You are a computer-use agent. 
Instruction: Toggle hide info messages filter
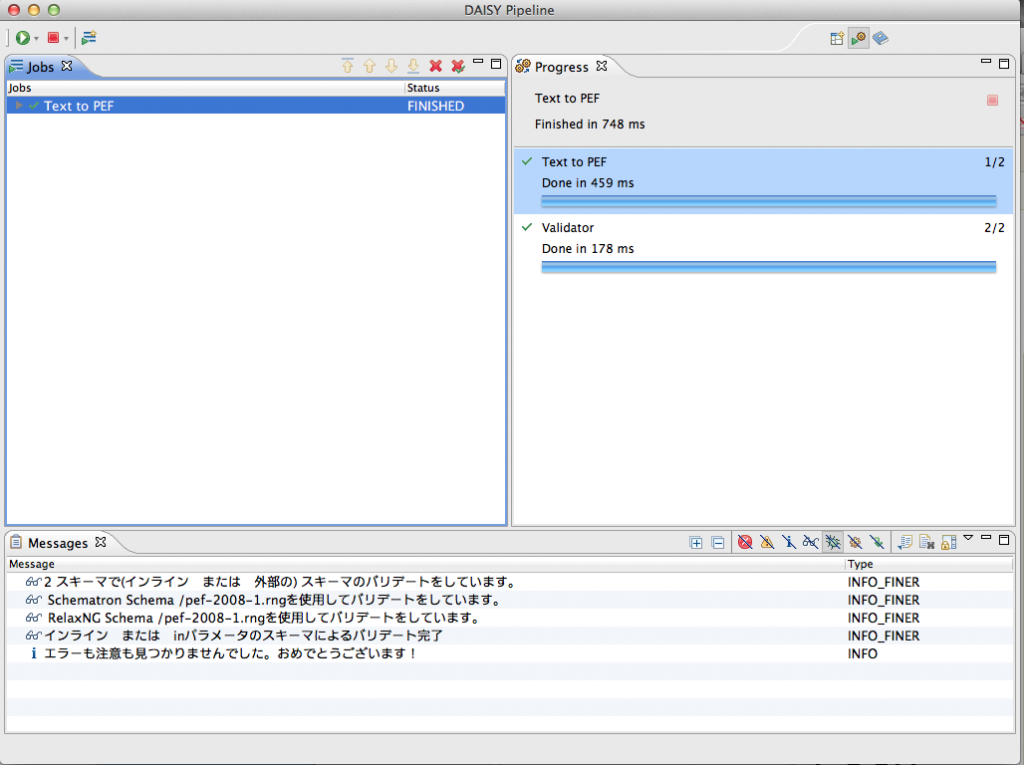789,542
